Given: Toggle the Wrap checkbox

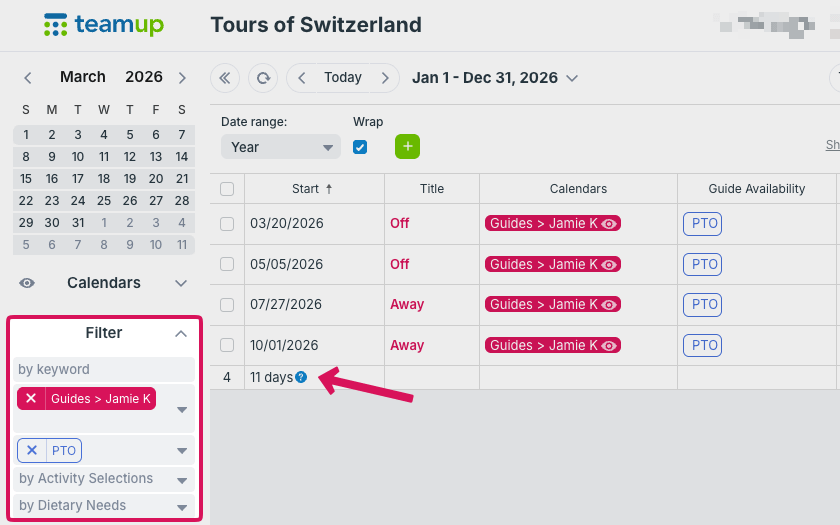Looking at the screenshot, I should coord(360,147).
